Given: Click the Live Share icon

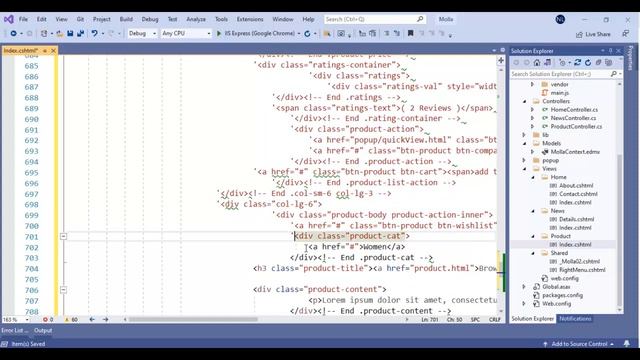Looking at the screenshot, I should pos(579,34).
